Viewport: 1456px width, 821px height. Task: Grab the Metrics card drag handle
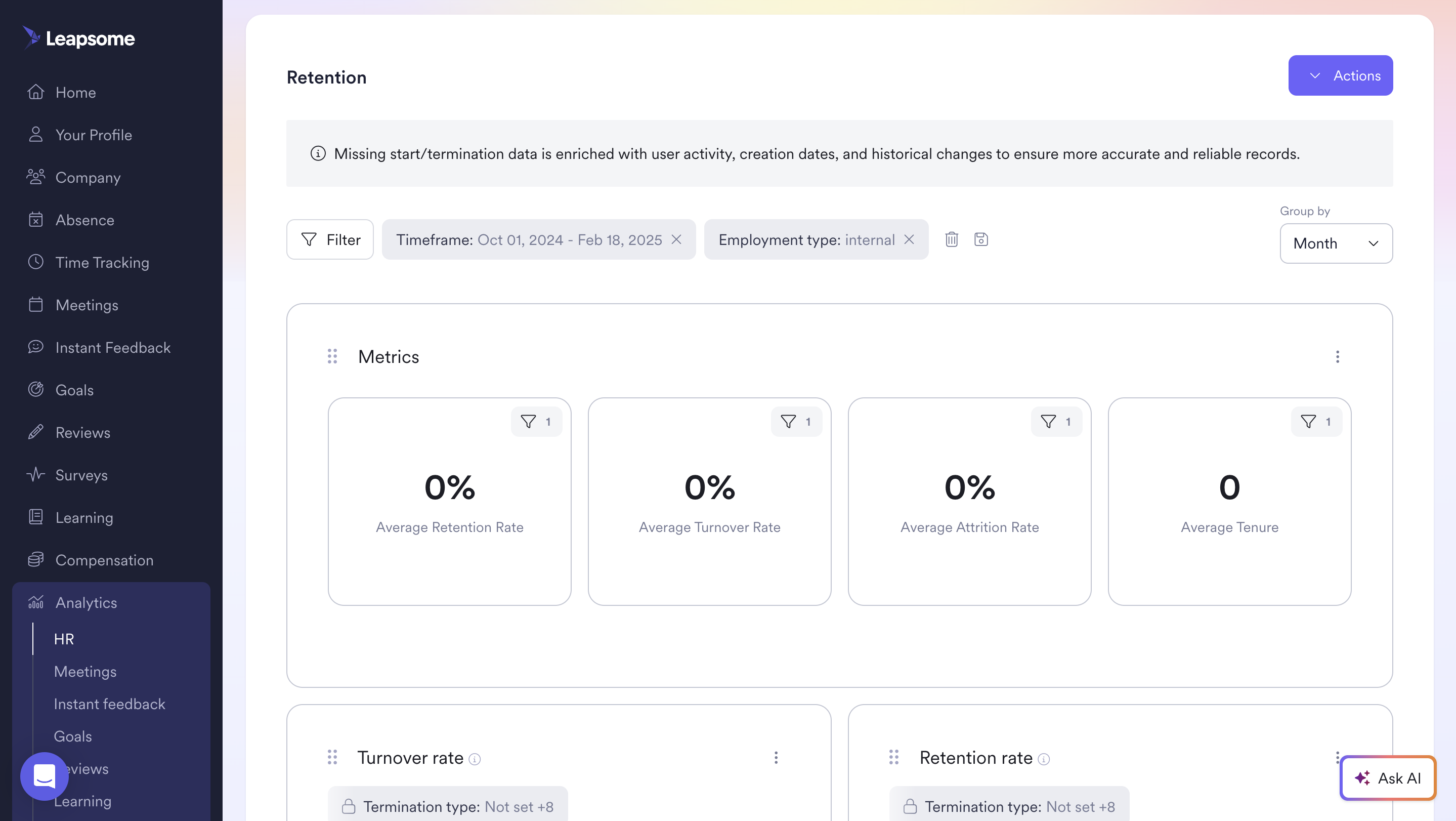pyautogui.click(x=332, y=356)
